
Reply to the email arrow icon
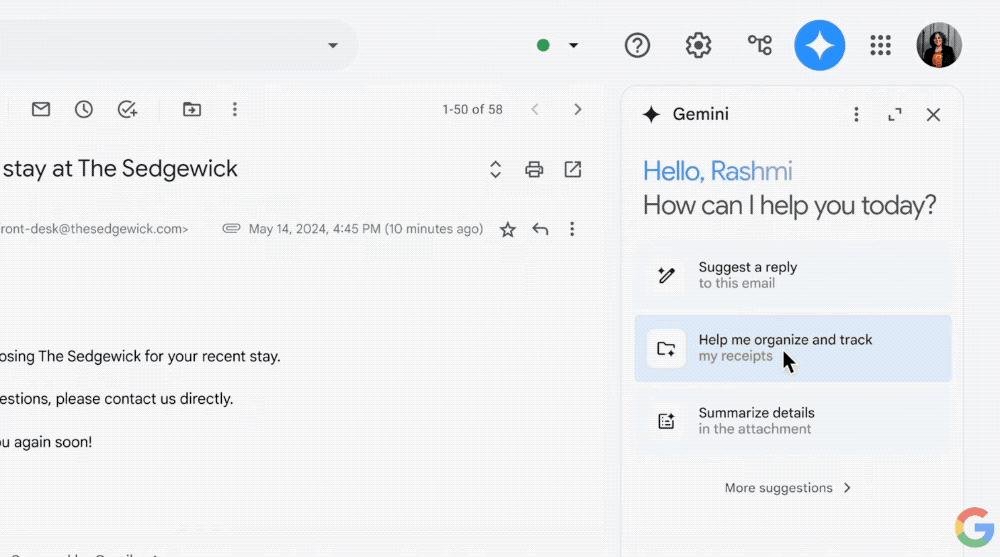click(x=540, y=229)
